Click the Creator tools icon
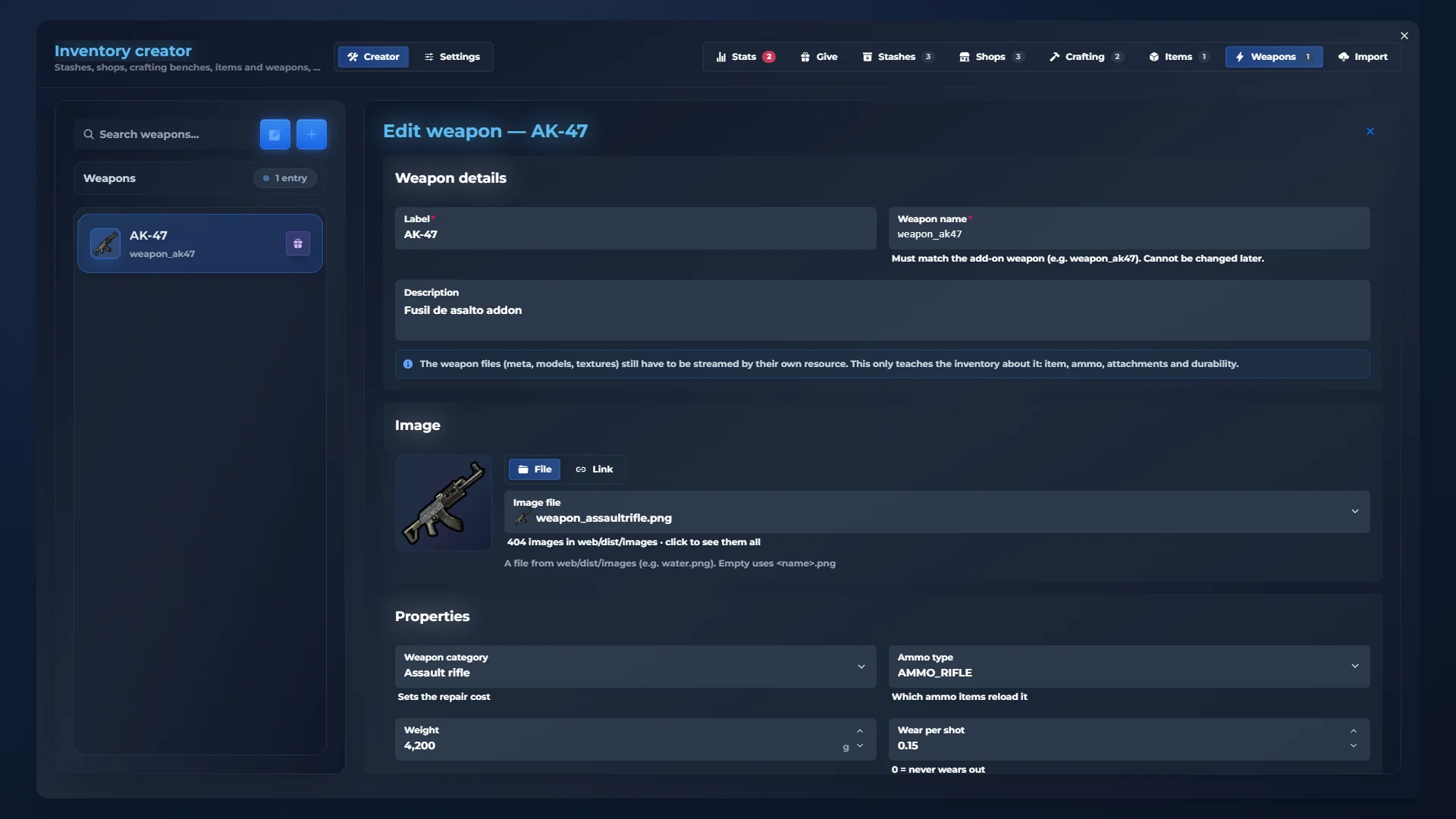 click(353, 57)
